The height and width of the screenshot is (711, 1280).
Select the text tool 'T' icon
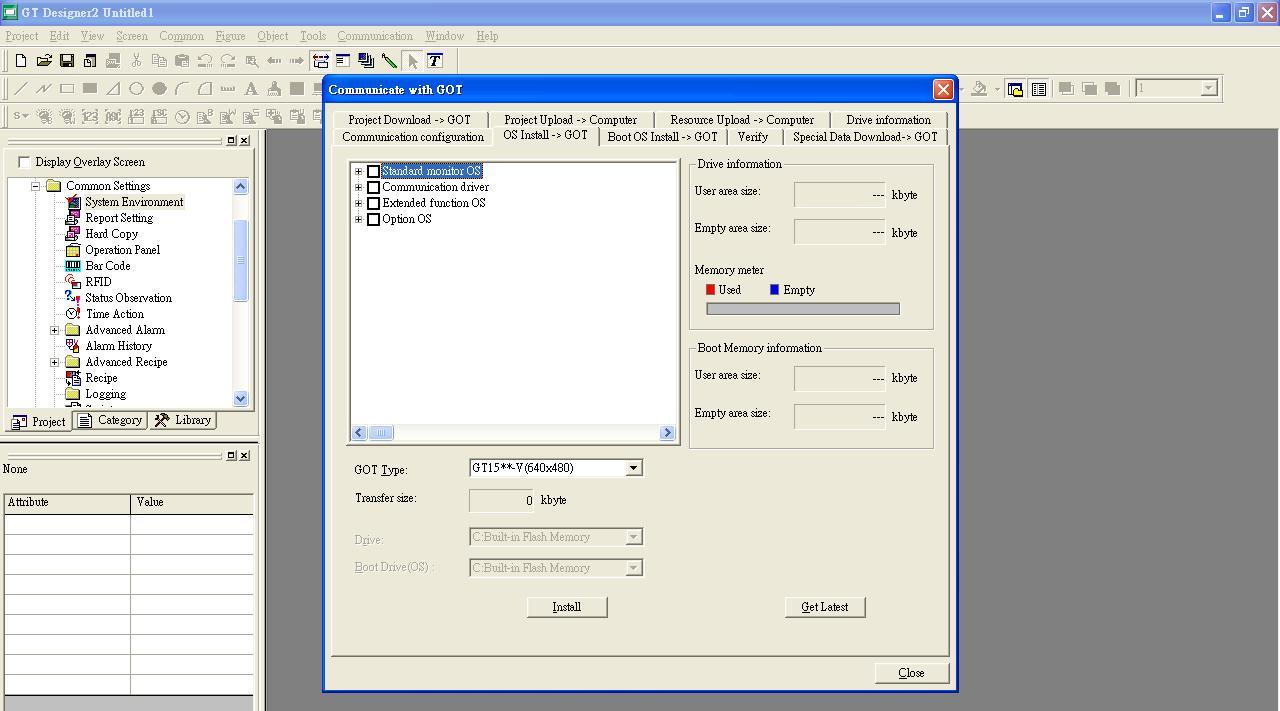435,61
